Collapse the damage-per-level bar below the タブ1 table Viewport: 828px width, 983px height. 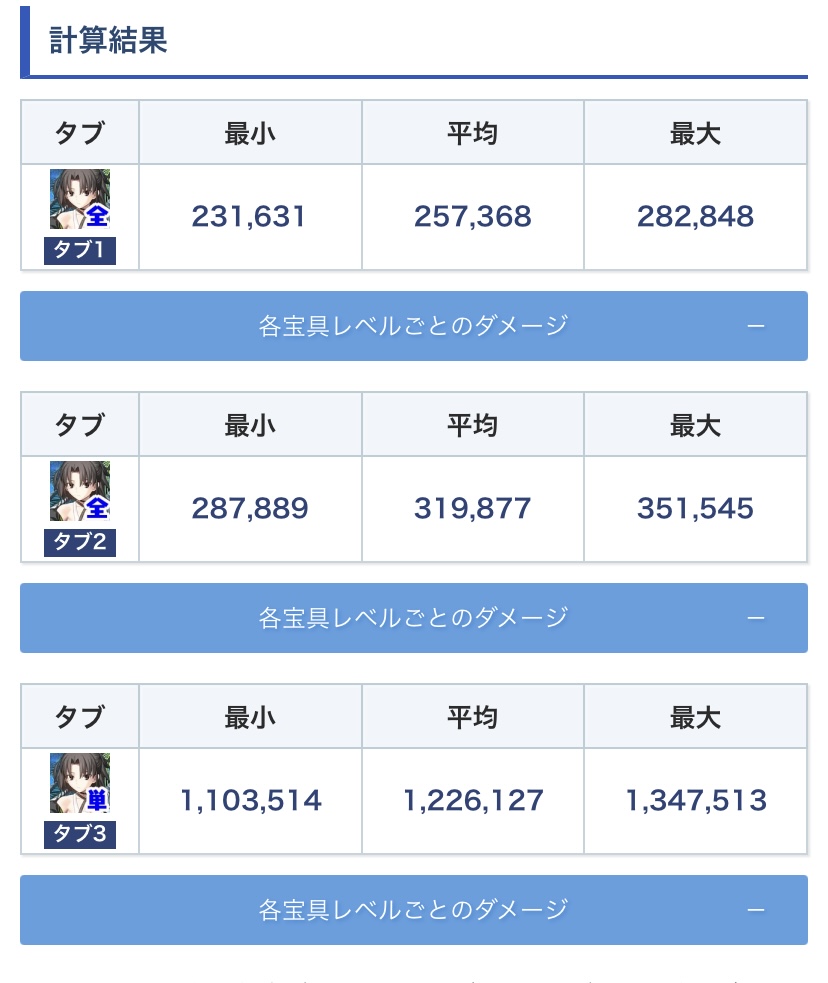pyautogui.click(x=756, y=326)
